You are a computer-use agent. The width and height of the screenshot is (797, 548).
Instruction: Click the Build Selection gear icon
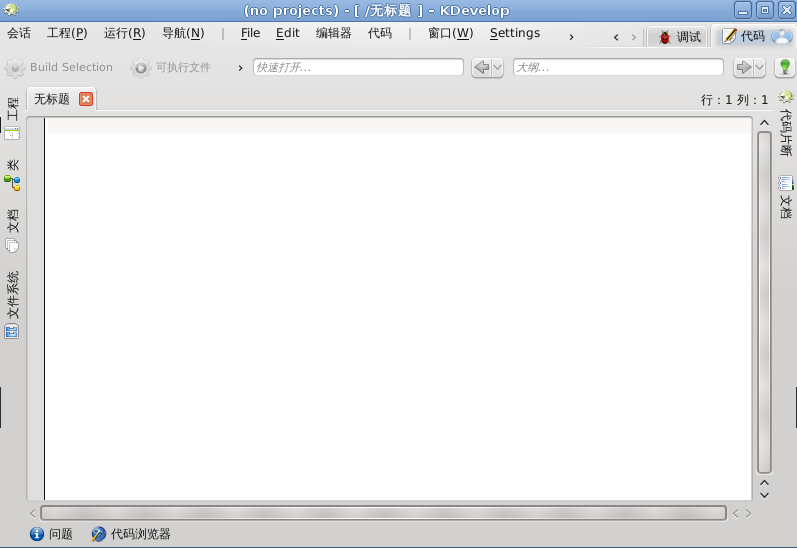(15, 68)
